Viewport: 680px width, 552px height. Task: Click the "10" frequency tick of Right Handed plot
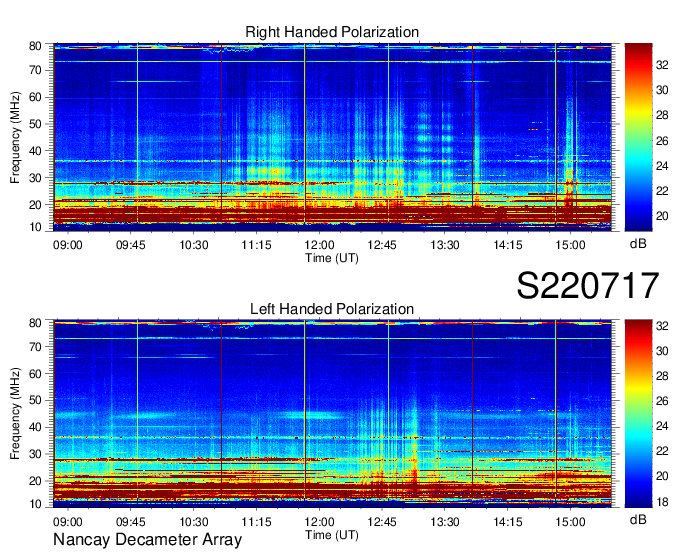[x=35, y=227]
